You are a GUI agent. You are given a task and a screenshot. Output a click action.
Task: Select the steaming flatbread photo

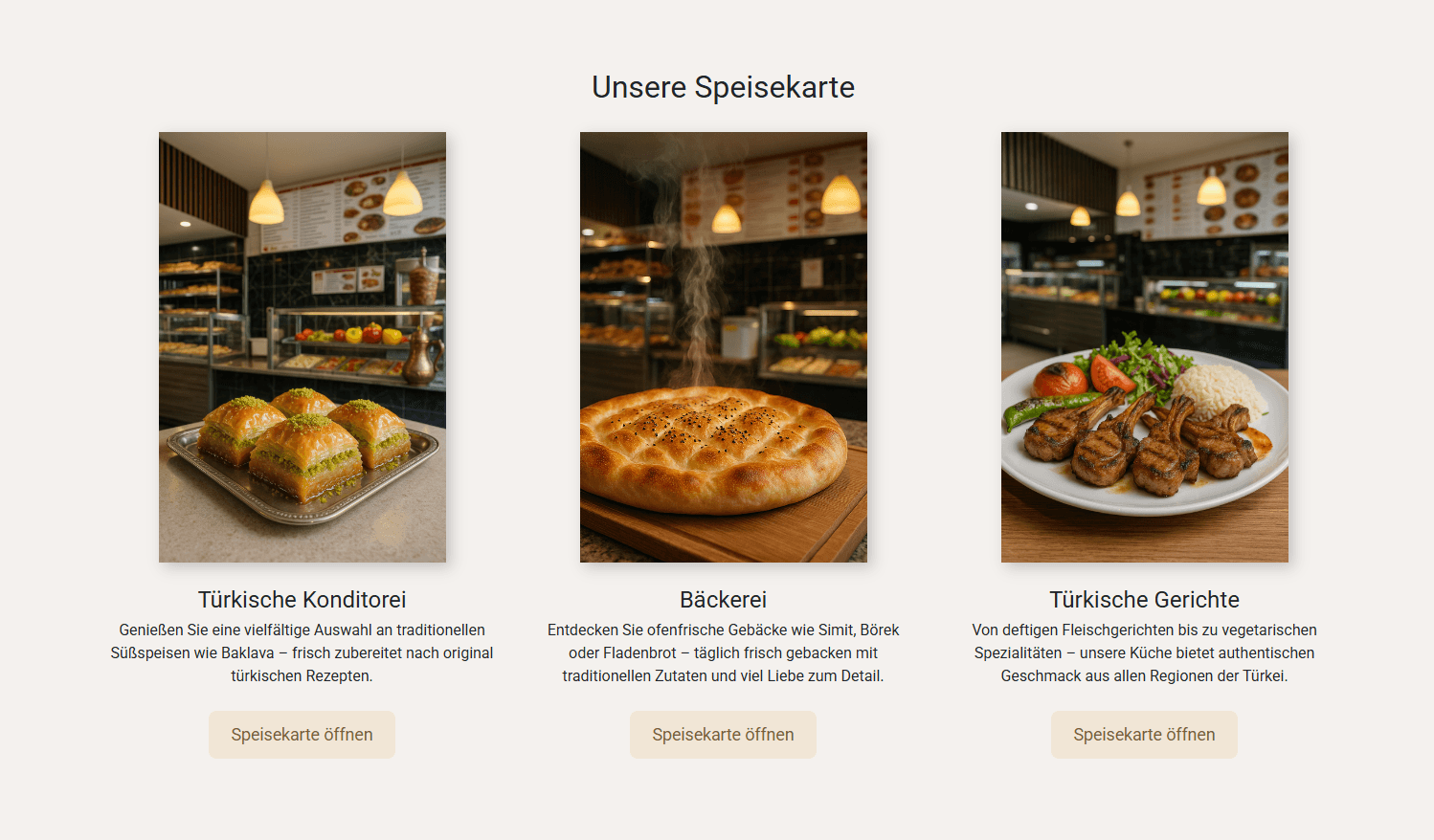click(724, 347)
